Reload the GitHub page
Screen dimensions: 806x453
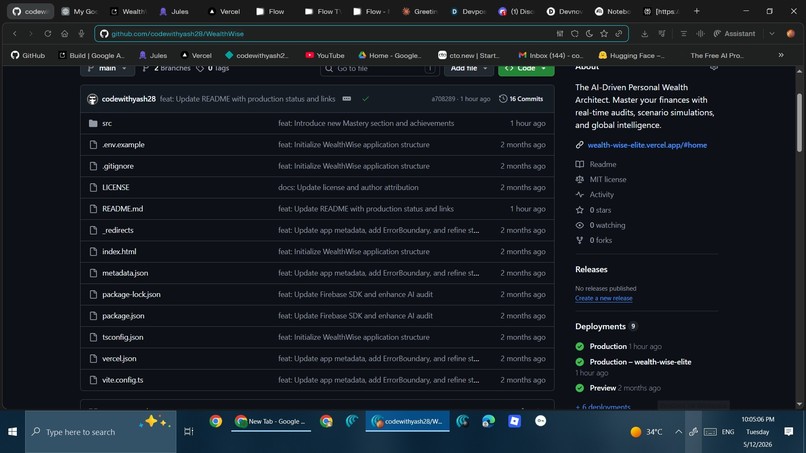(x=48, y=33)
